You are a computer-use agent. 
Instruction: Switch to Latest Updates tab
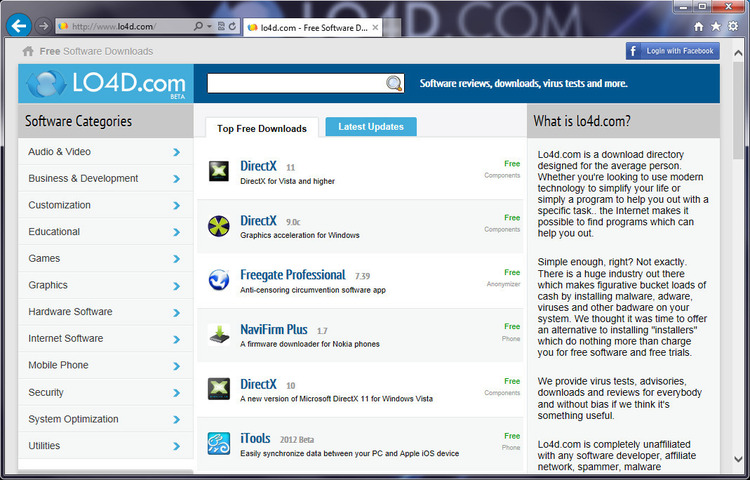coord(371,127)
